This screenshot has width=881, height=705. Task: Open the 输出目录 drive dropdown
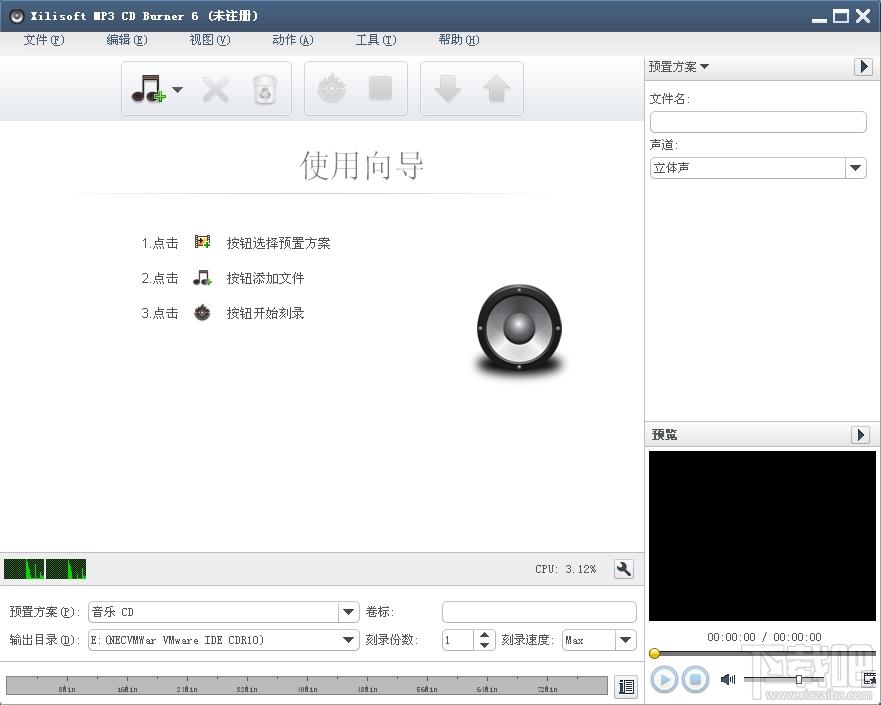(x=224, y=640)
